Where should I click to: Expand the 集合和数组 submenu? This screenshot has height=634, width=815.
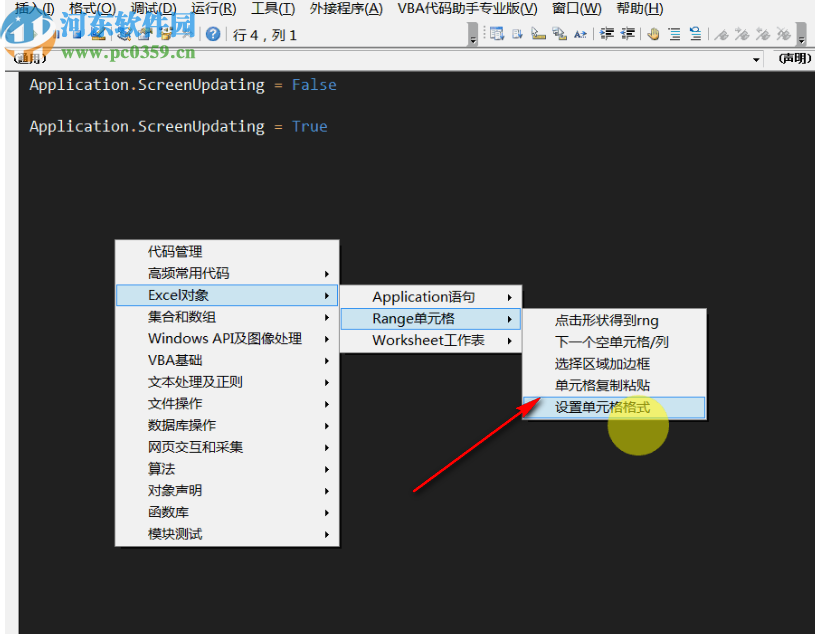tap(227, 317)
